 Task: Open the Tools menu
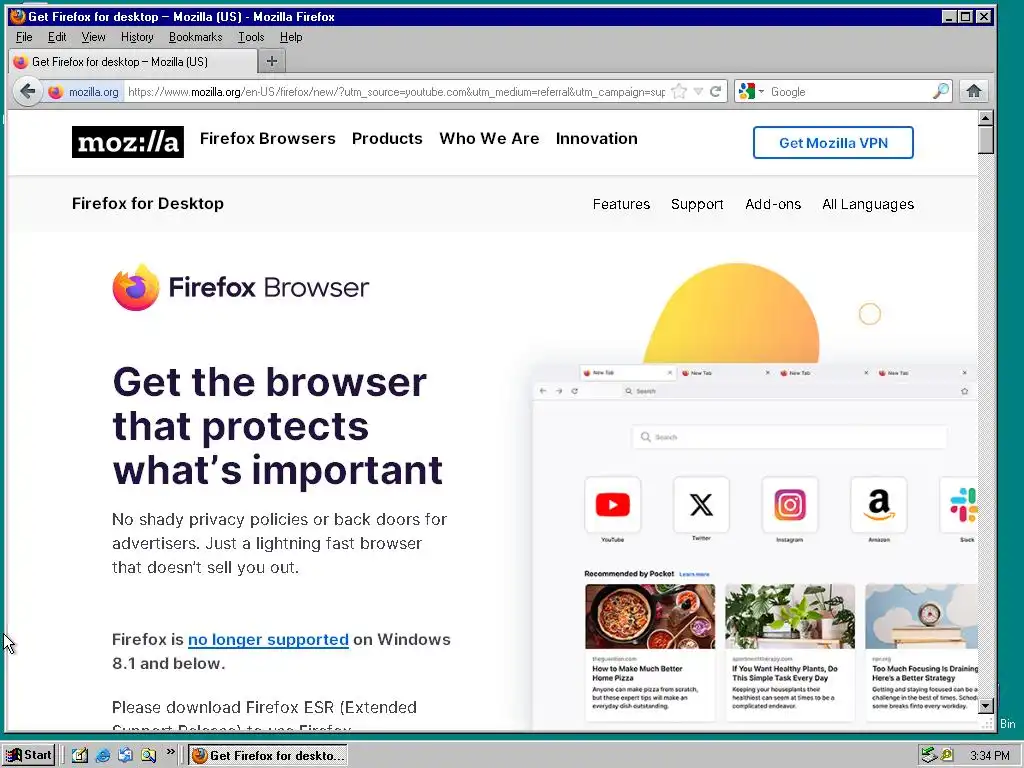coord(251,37)
